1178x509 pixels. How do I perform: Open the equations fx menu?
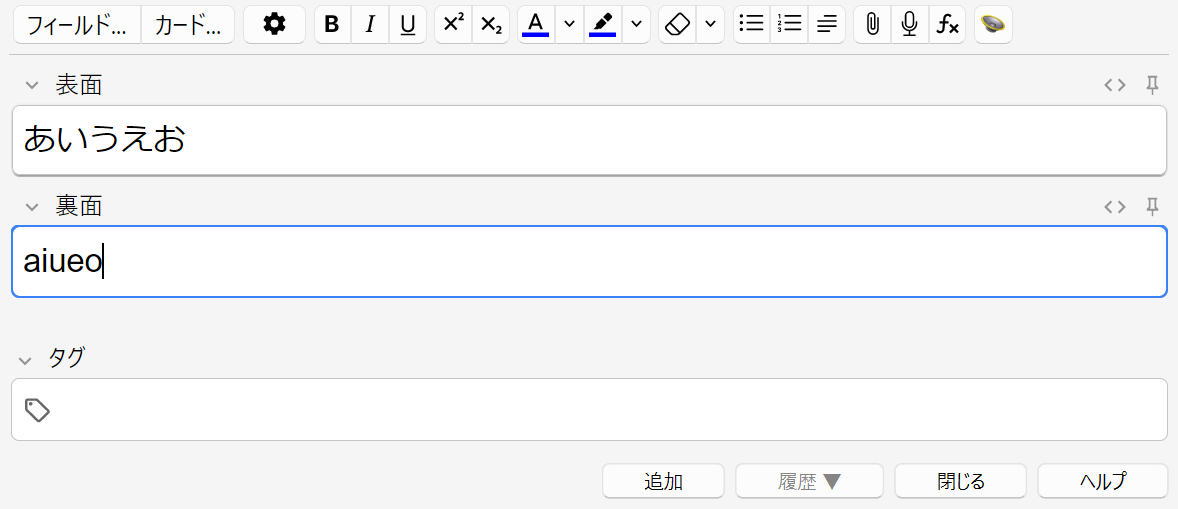pos(946,25)
